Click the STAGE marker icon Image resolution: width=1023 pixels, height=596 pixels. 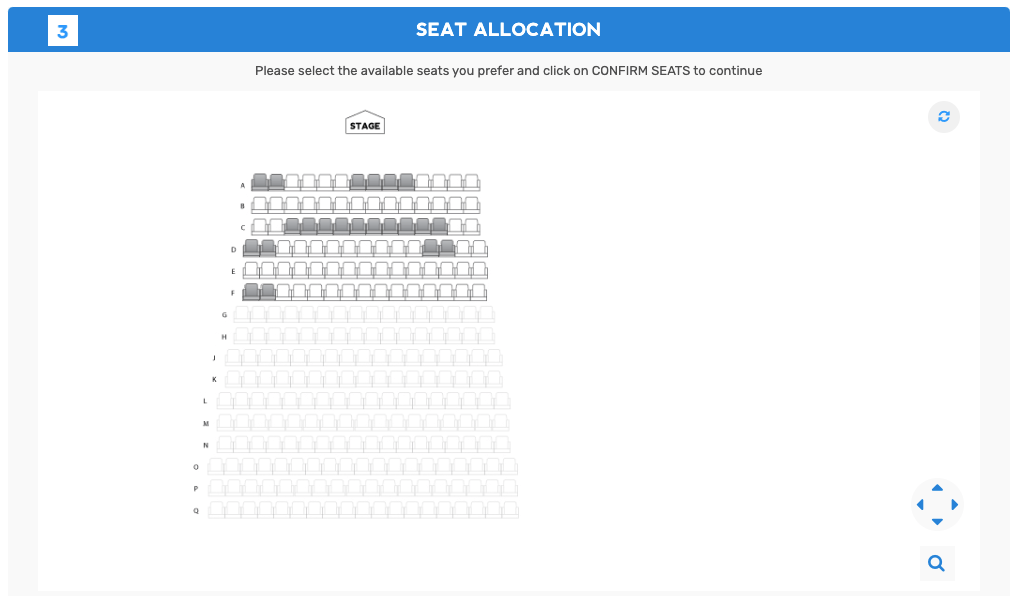coord(365,123)
